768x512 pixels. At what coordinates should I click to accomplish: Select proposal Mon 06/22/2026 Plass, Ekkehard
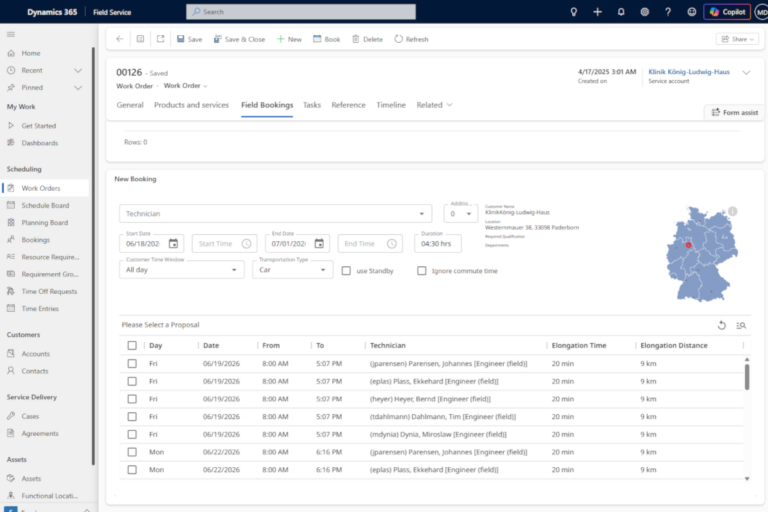coord(132,469)
